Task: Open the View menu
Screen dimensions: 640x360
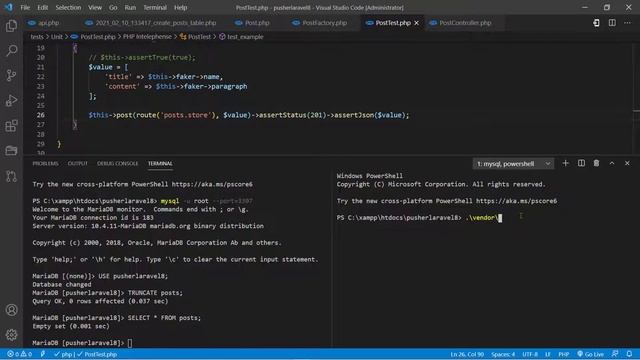Action: point(95,7)
